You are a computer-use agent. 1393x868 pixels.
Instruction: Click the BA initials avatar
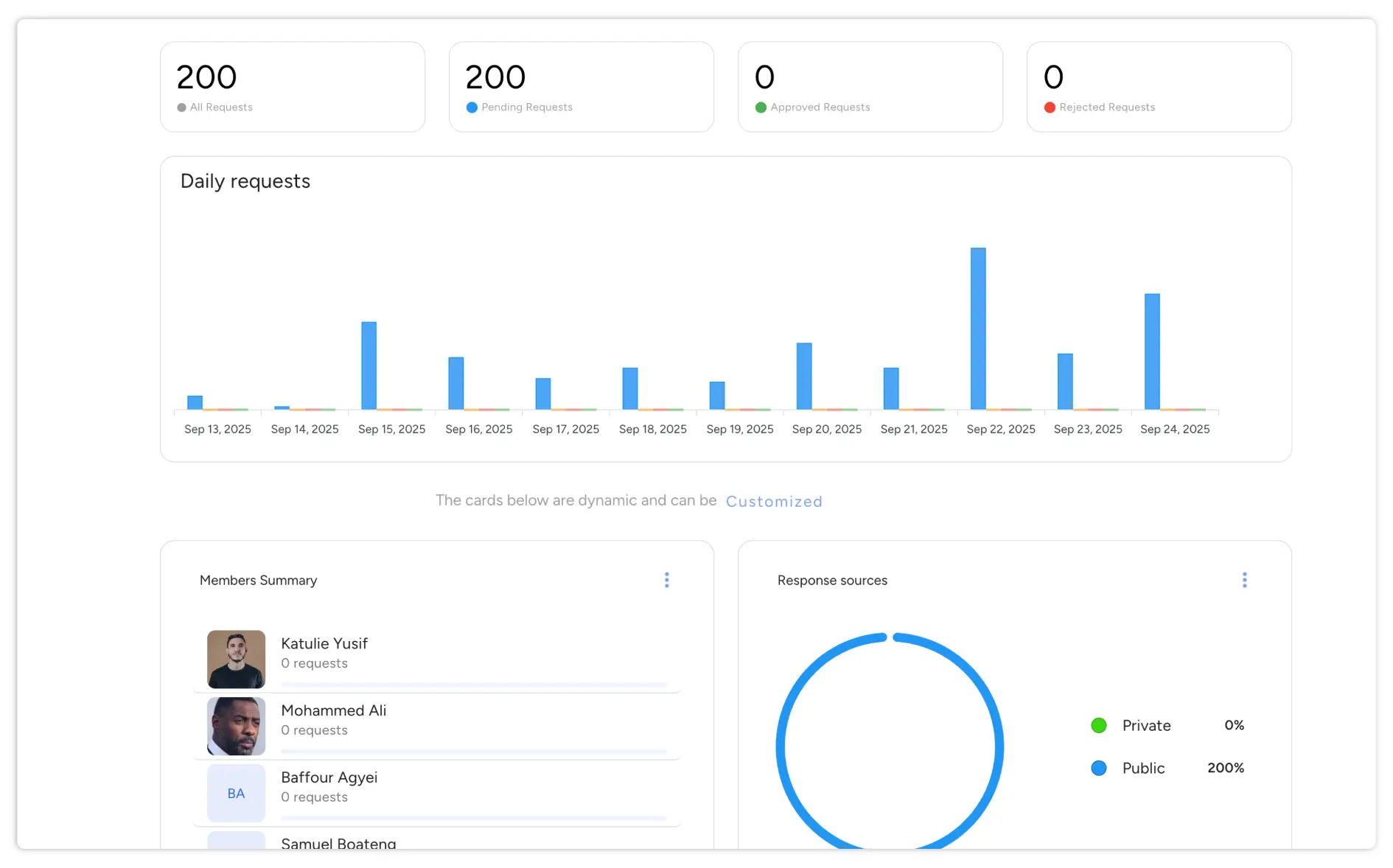(236, 793)
